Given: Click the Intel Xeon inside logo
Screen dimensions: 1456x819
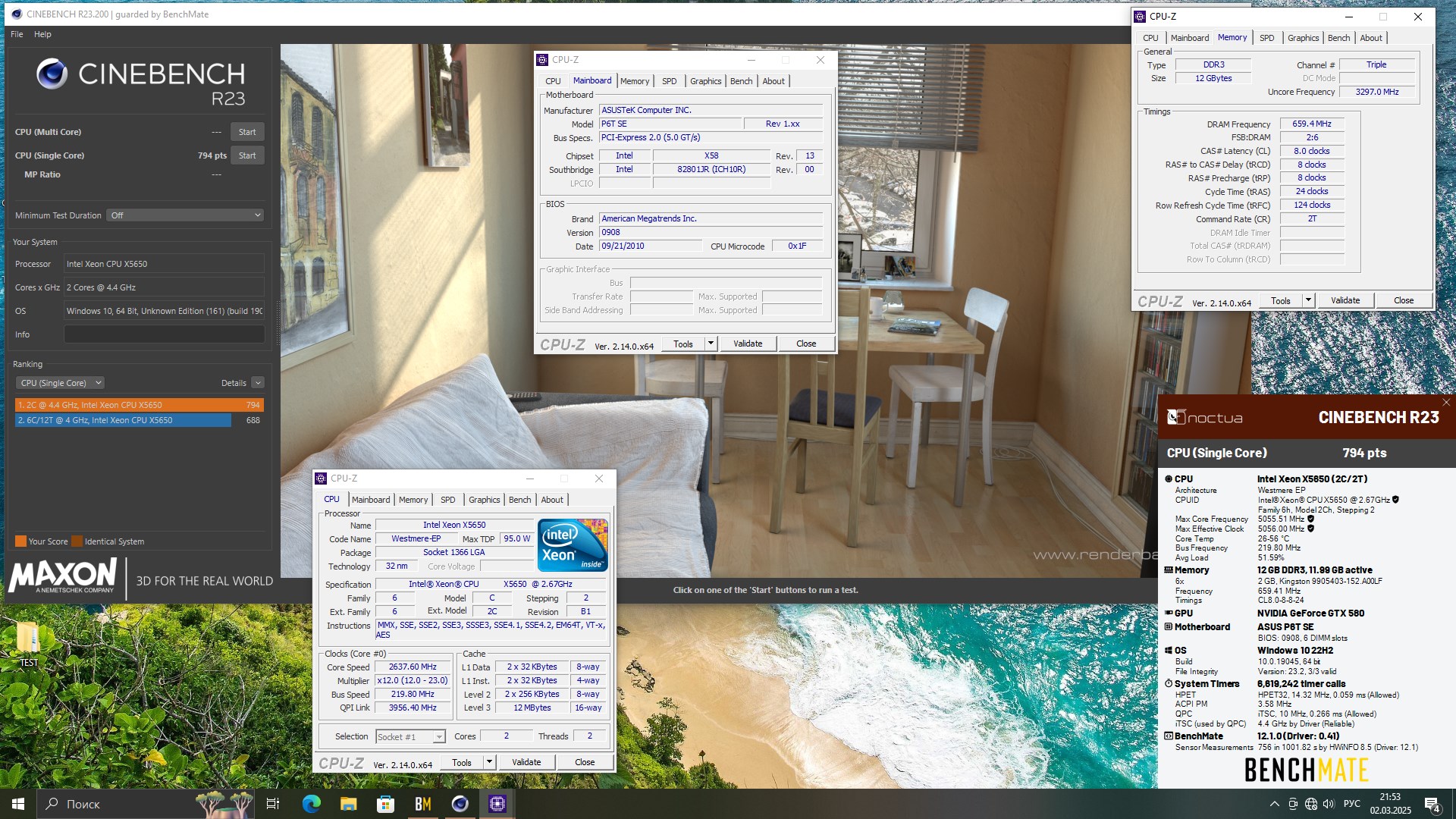Looking at the screenshot, I should coord(573,544).
